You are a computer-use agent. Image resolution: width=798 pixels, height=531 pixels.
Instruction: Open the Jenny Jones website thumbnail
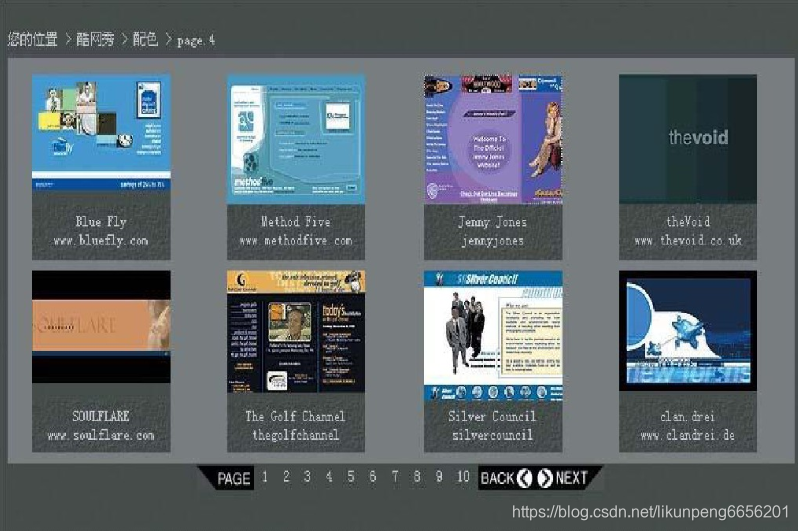pos(493,139)
